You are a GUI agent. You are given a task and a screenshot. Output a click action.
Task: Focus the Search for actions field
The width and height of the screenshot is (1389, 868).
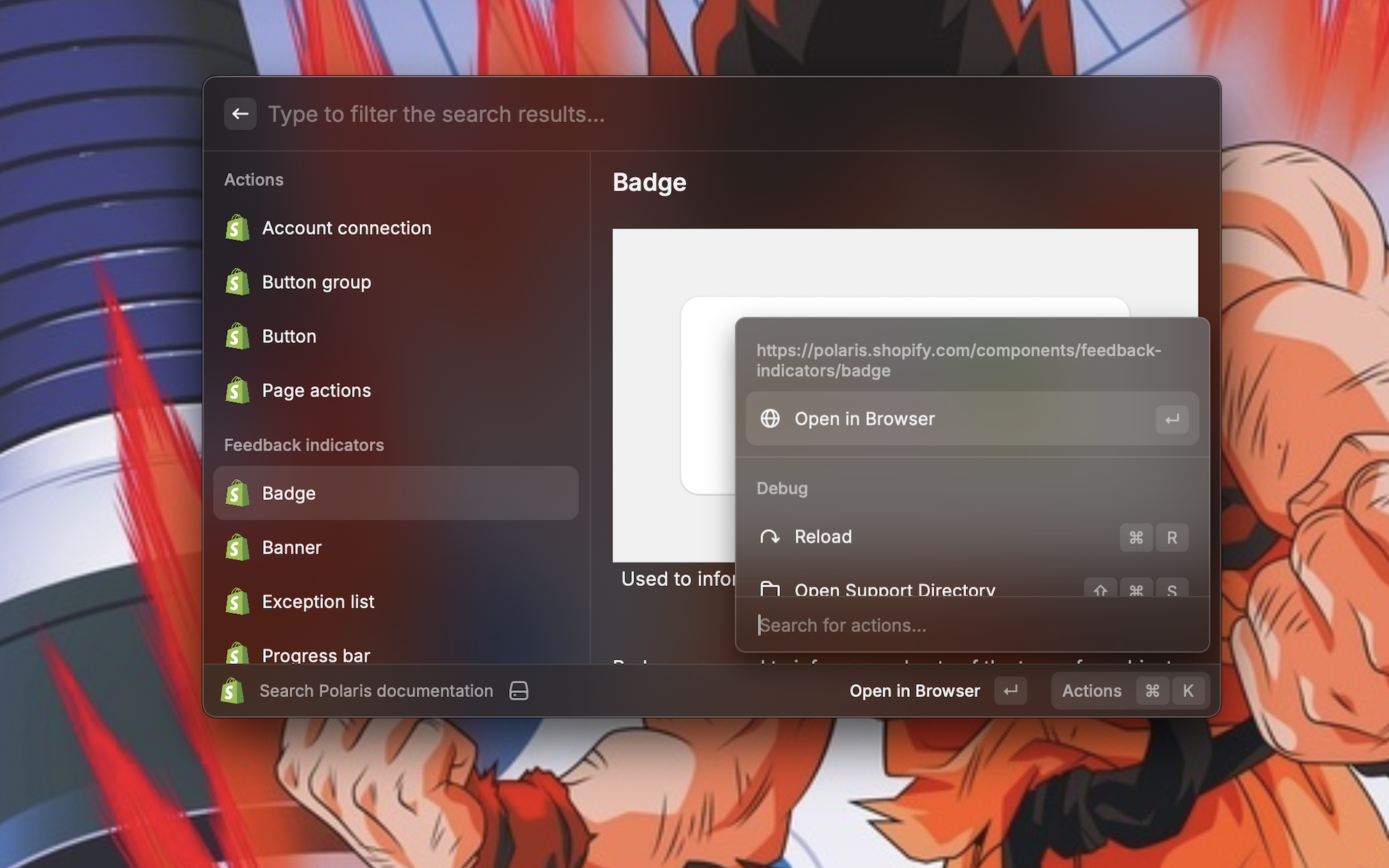pyautogui.click(x=972, y=626)
